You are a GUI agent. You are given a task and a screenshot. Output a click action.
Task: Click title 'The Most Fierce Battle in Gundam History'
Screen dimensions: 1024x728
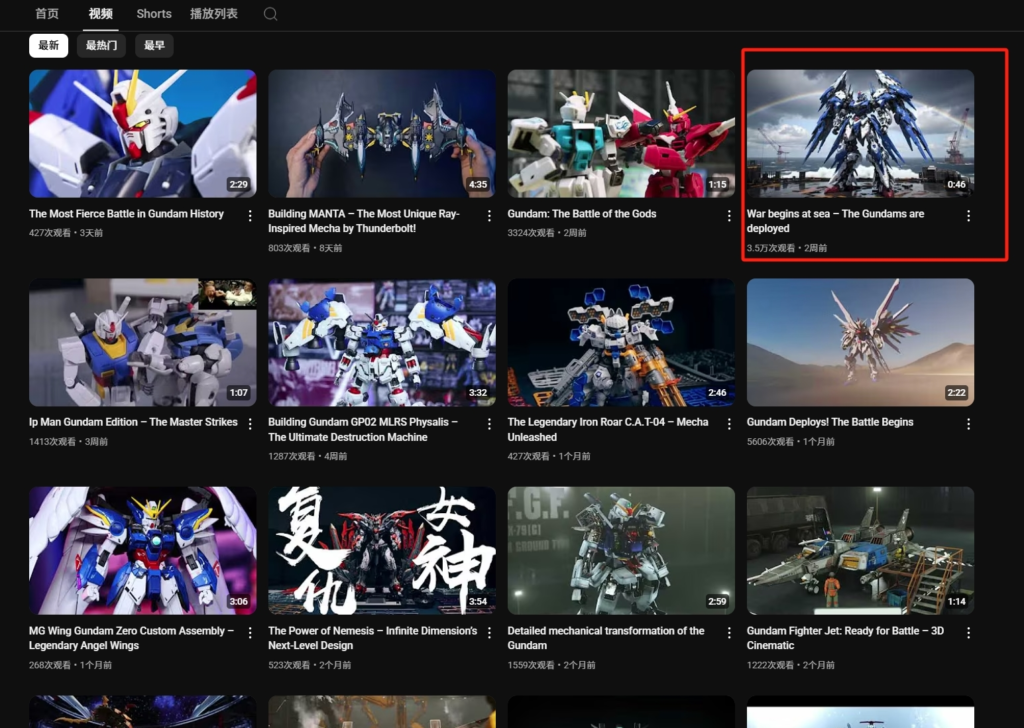coord(126,214)
